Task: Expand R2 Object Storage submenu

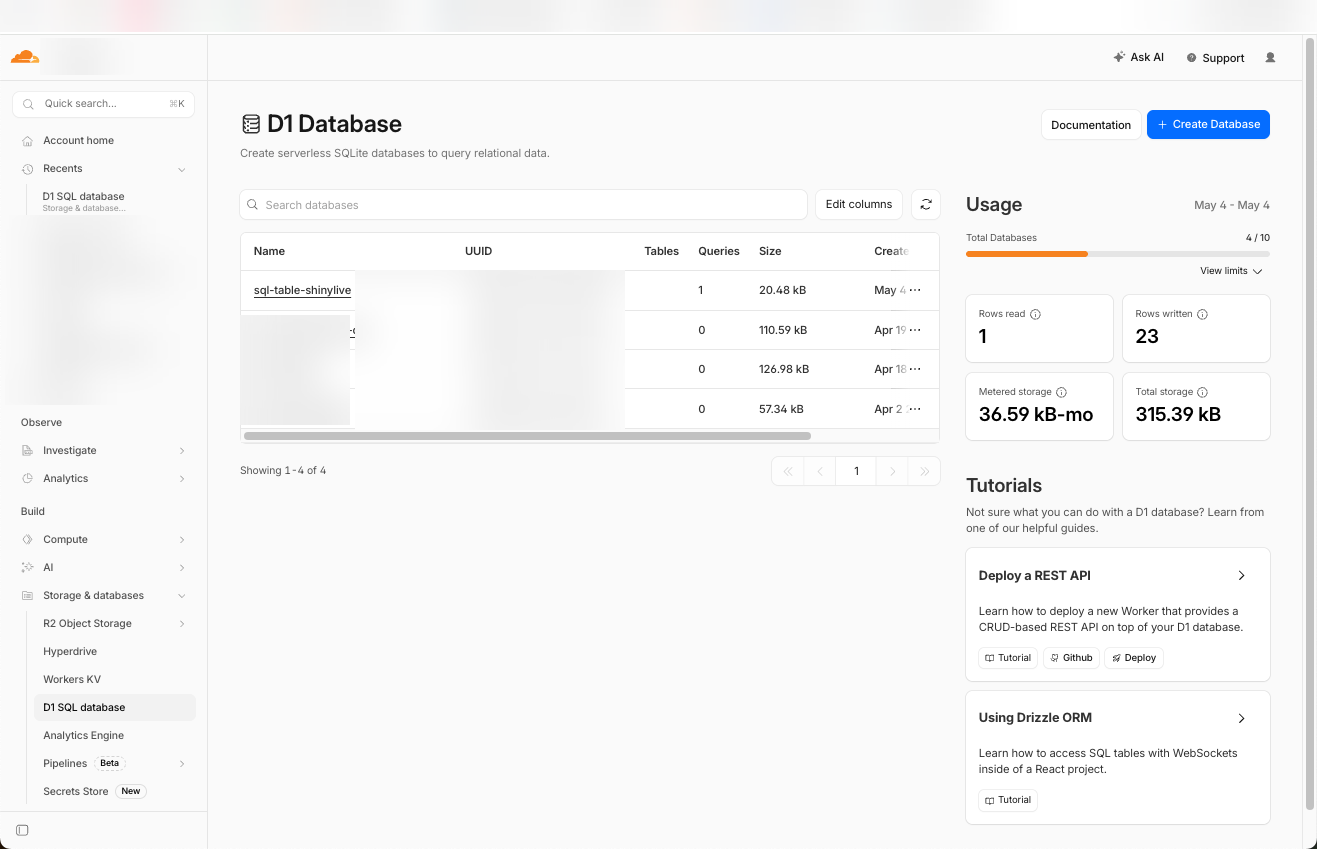Action: tap(182, 624)
